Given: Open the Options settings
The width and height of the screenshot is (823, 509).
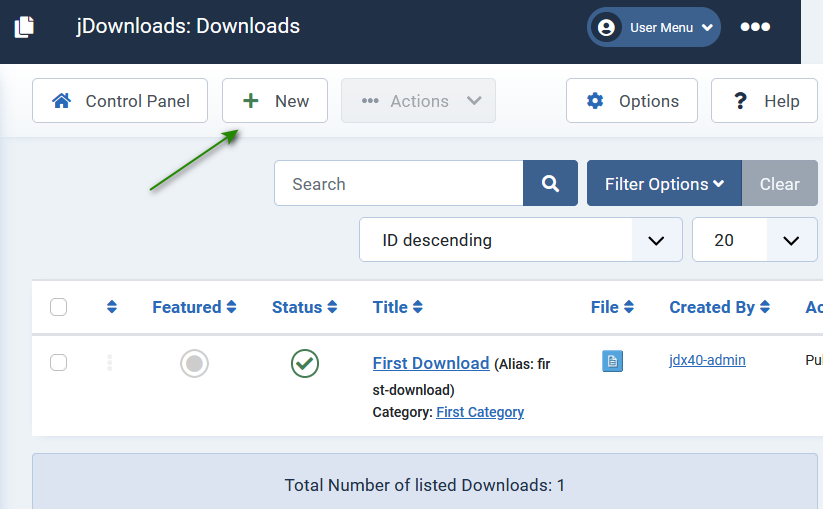Looking at the screenshot, I should point(632,101).
